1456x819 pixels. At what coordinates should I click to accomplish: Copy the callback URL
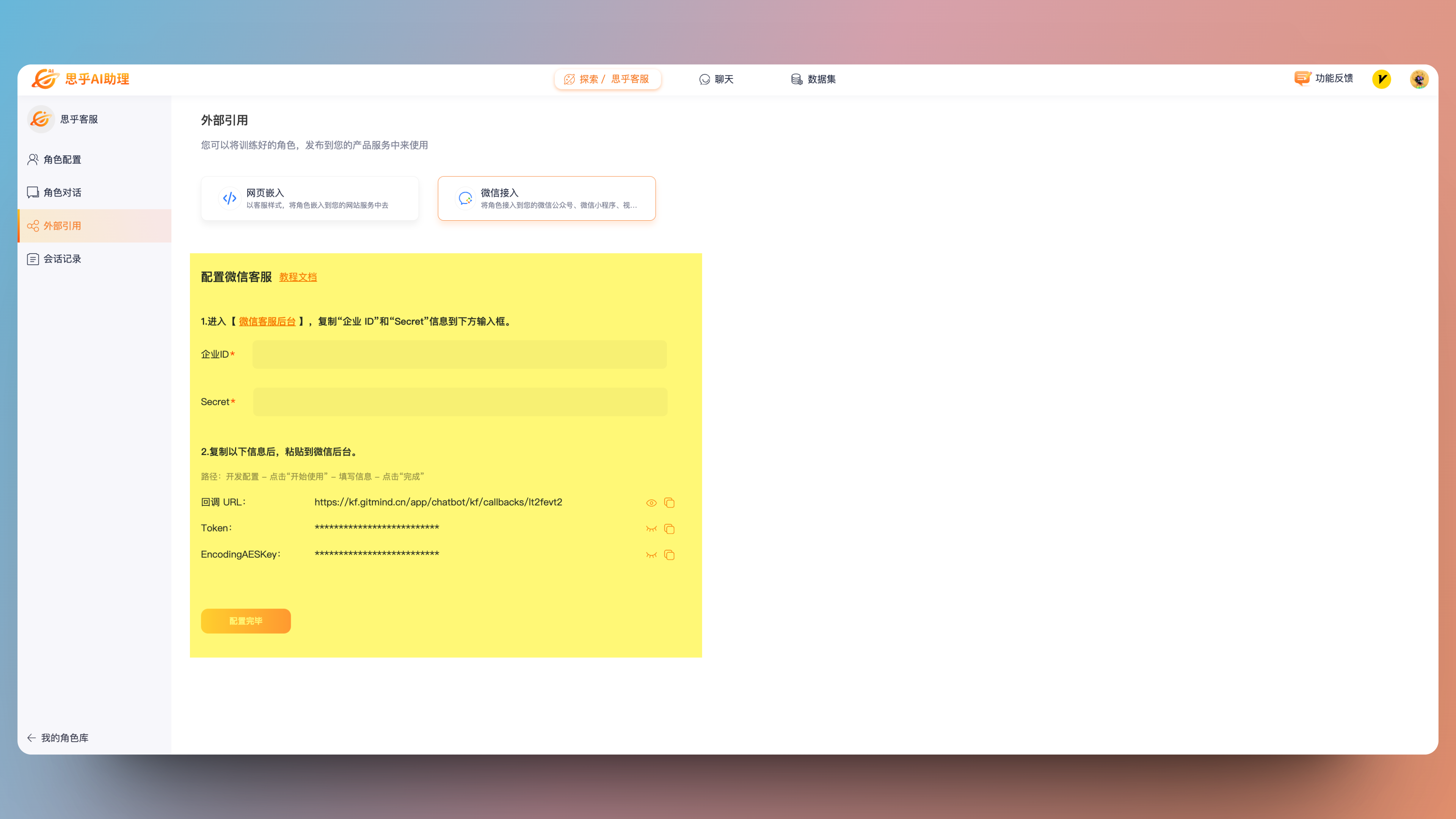click(x=669, y=502)
